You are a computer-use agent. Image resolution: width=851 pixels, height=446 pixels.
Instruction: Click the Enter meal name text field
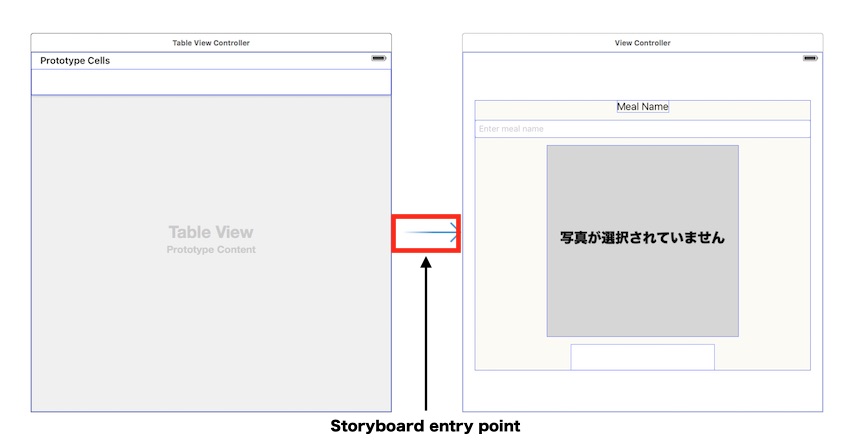tap(643, 129)
